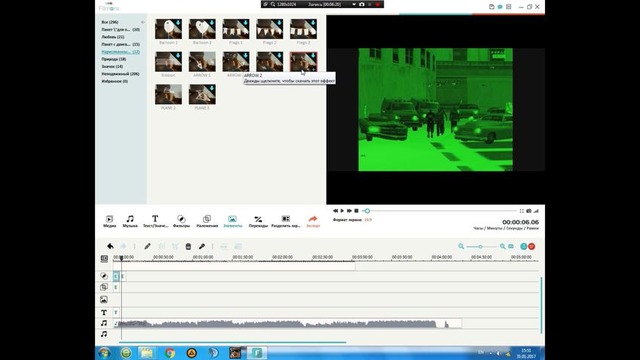Select the Balloon 1 element thumbnail

(x=169, y=29)
